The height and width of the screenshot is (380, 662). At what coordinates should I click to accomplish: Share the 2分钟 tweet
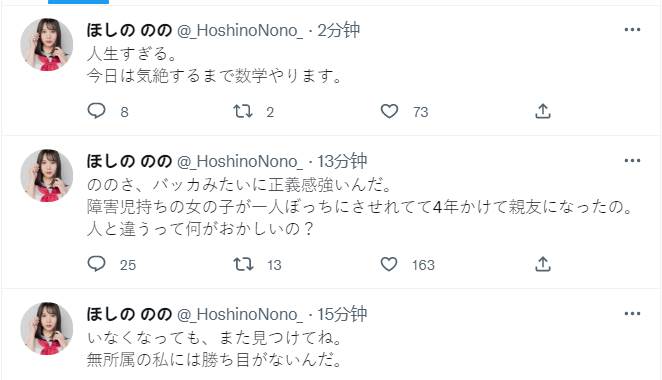pyautogui.click(x=543, y=111)
